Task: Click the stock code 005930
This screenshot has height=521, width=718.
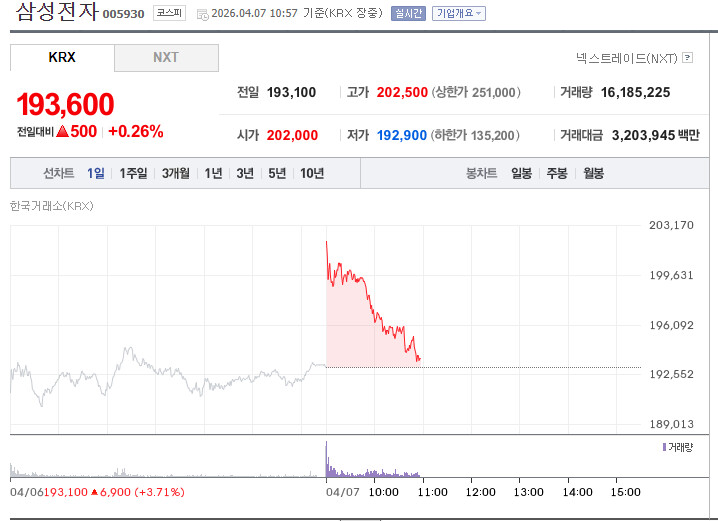Action: (x=123, y=14)
